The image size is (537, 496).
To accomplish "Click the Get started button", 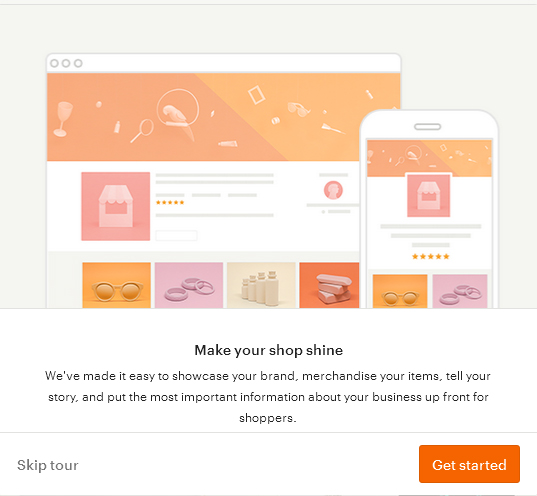I will coord(469,464).
